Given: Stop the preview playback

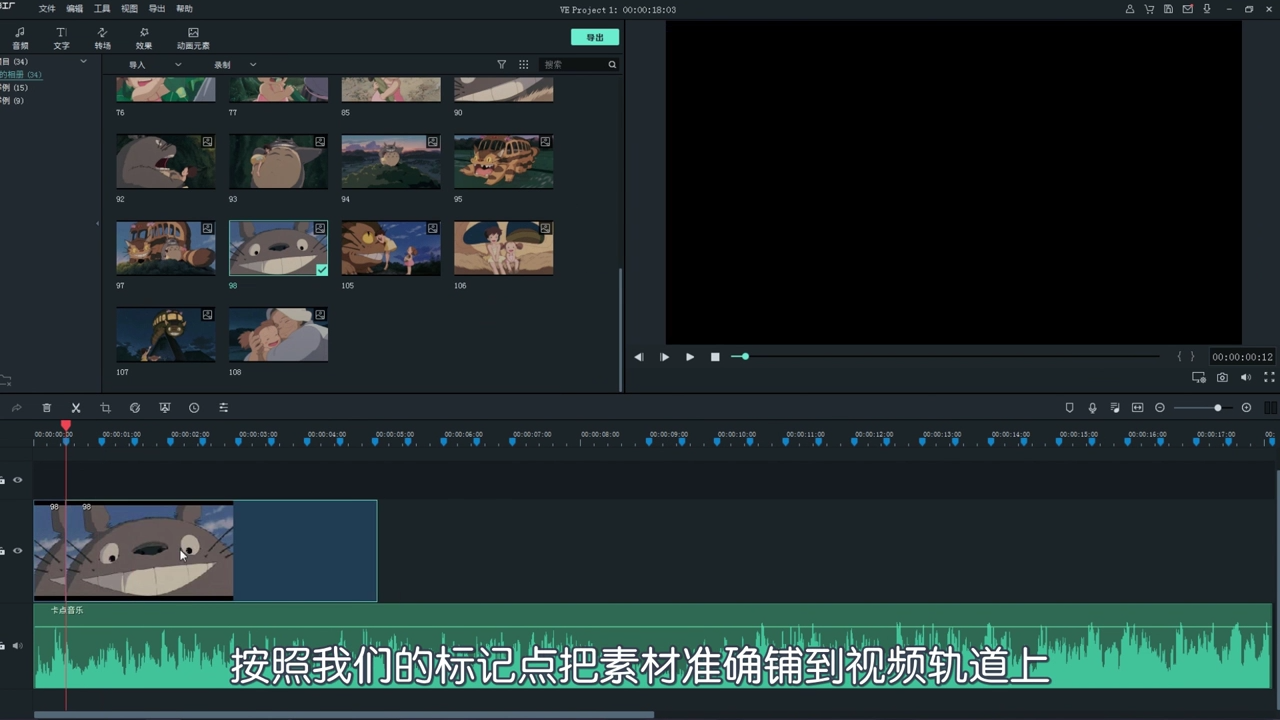Looking at the screenshot, I should [x=715, y=357].
